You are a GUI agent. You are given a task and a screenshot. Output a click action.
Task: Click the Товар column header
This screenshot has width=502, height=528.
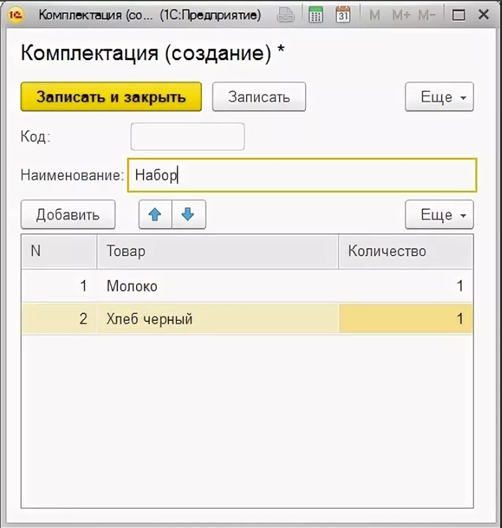[x=217, y=252]
